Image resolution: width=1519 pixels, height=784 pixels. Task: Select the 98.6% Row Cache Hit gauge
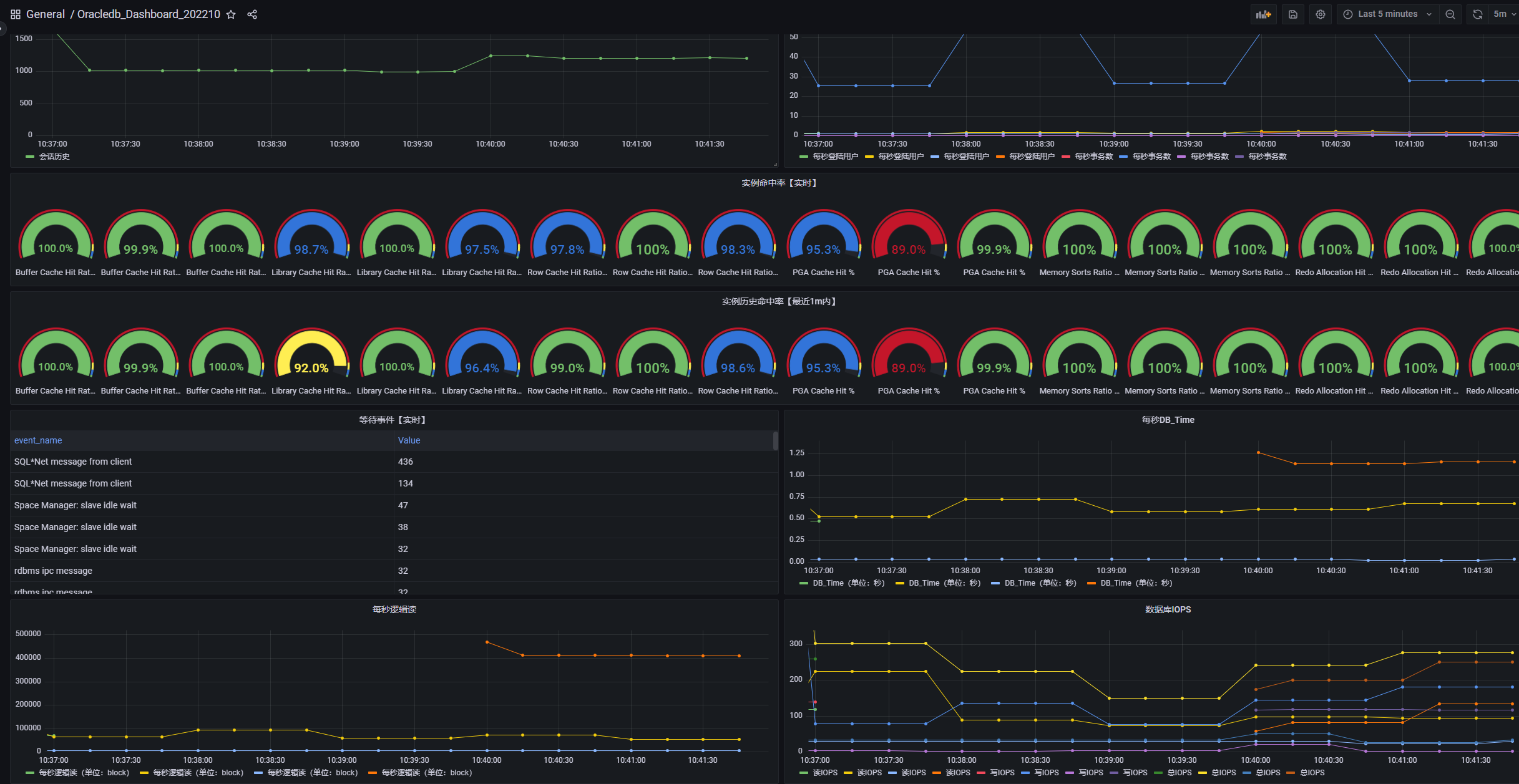(x=738, y=362)
